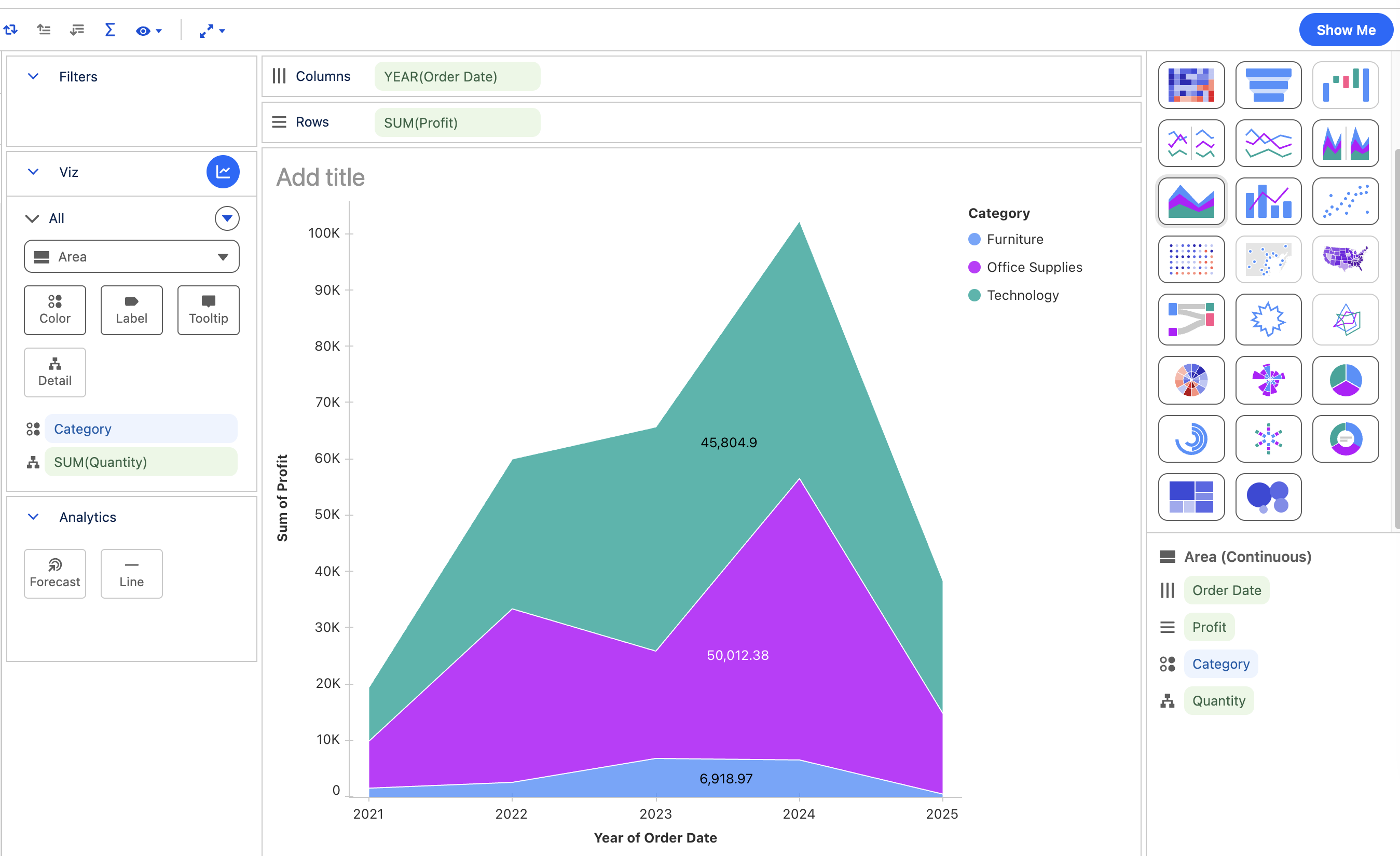
Task: Click the YEAR(Order Date) column pill
Action: 457,77
